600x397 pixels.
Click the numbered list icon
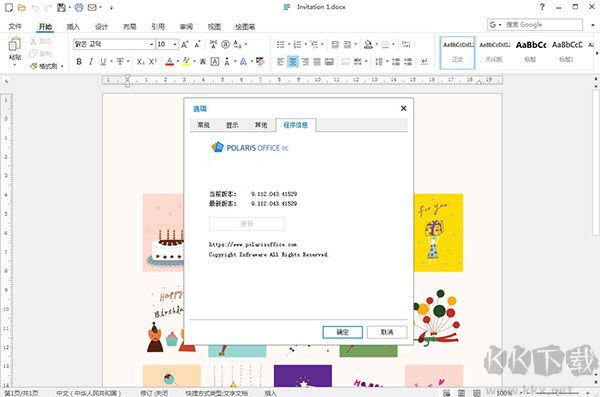pos(297,44)
